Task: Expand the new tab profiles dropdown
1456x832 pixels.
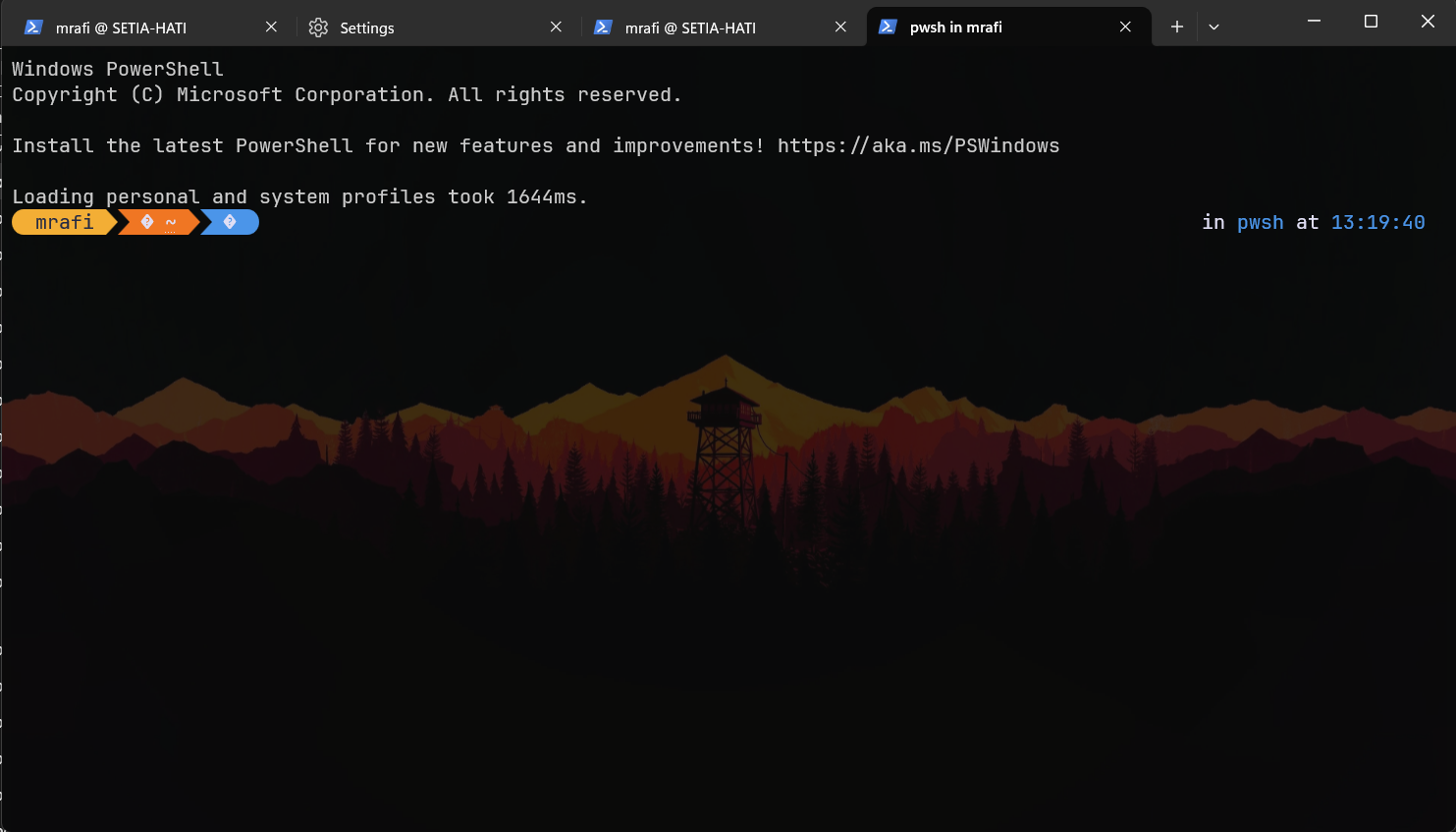Action: coord(1213,28)
